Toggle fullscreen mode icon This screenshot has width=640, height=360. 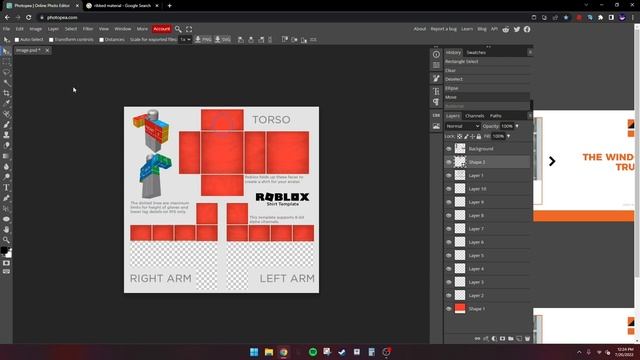point(189,29)
